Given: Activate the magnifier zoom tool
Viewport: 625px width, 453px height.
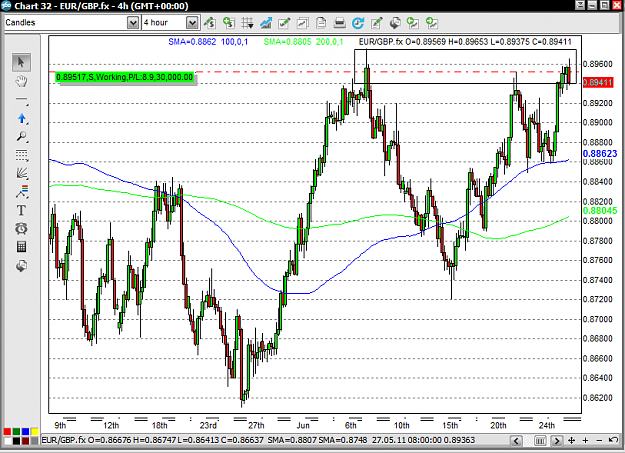Looking at the screenshot, I should [x=22, y=137].
